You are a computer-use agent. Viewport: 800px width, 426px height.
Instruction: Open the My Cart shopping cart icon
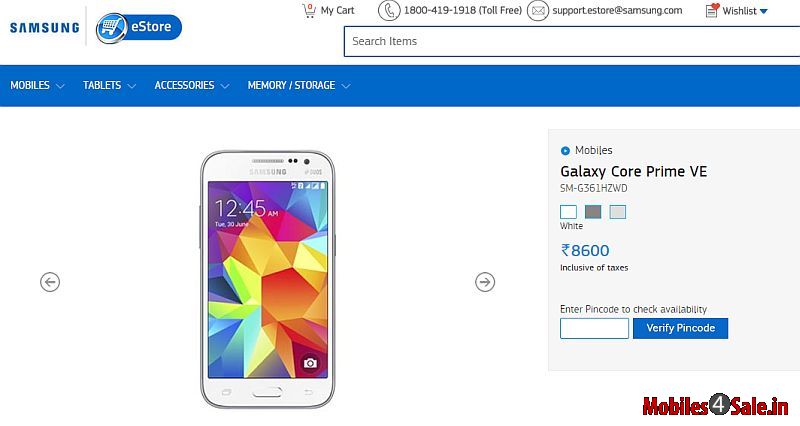click(309, 11)
